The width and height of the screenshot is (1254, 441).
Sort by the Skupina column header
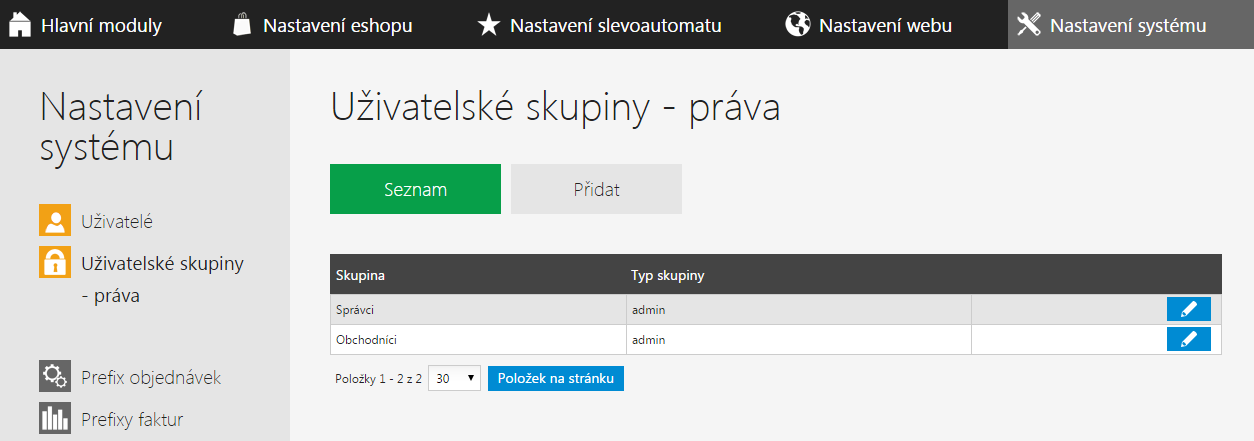[361, 275]
